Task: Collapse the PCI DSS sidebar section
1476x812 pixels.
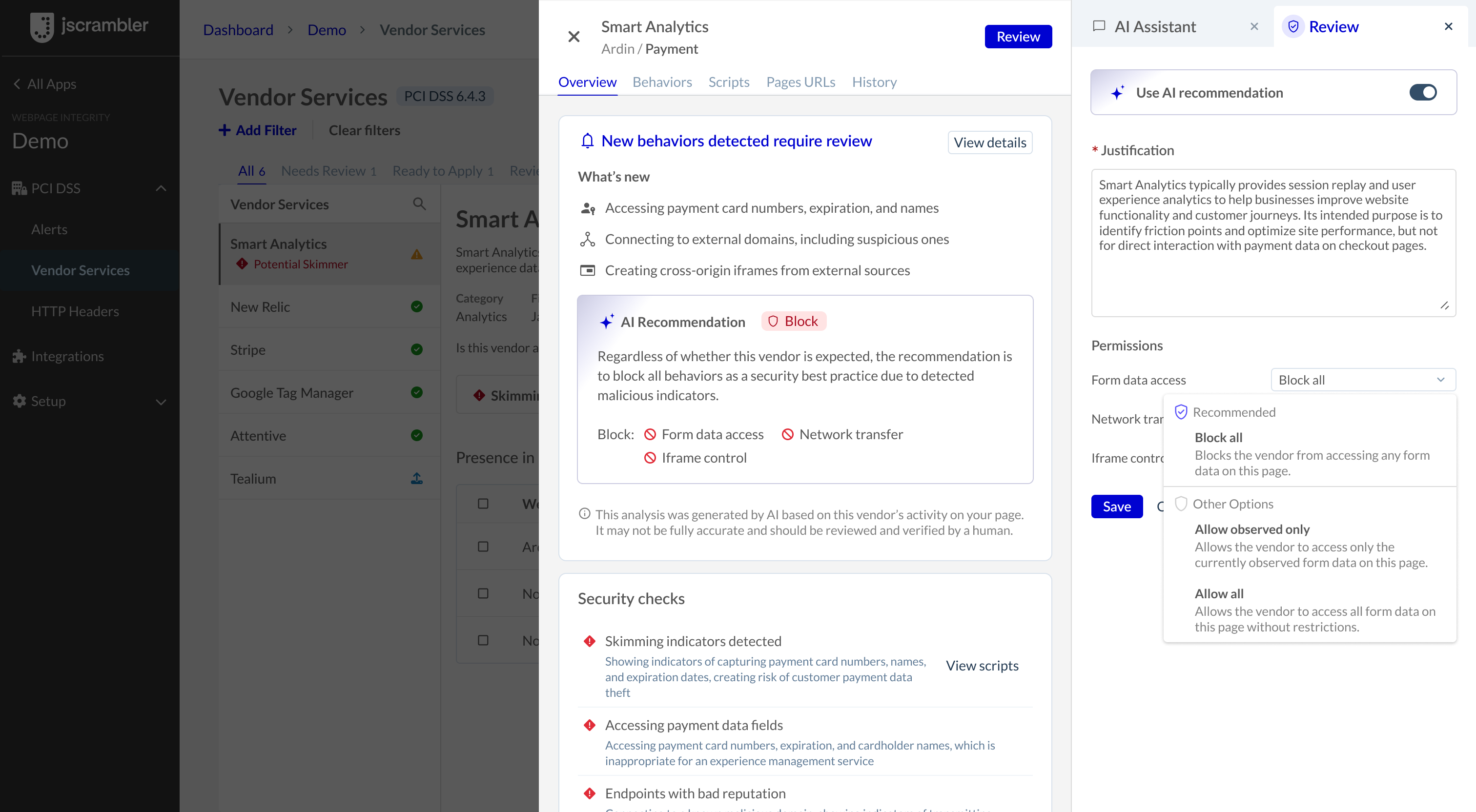Action: tap(161, 188)
